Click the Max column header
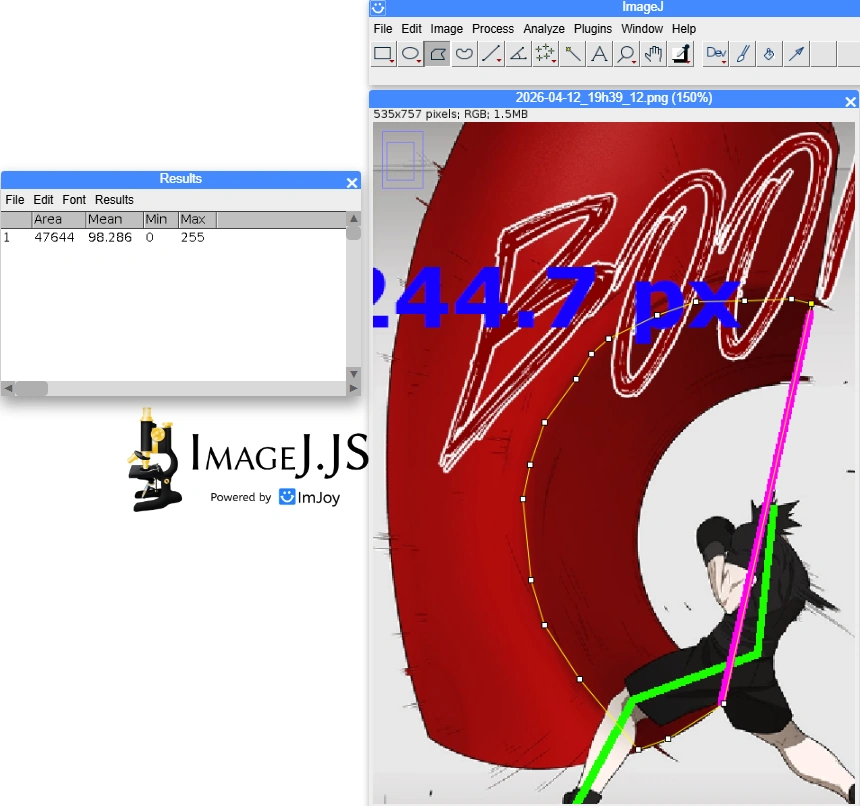The width and height of the screenshot is (860, 806). [197, 219]
